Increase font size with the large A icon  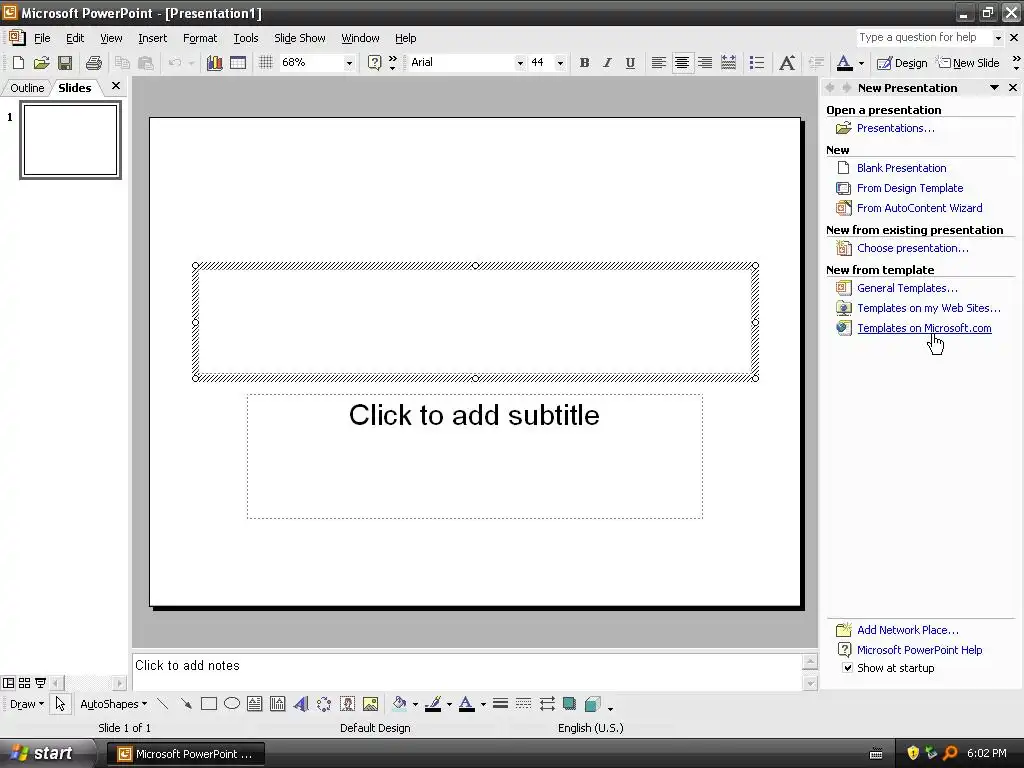(x=787, y=63)
